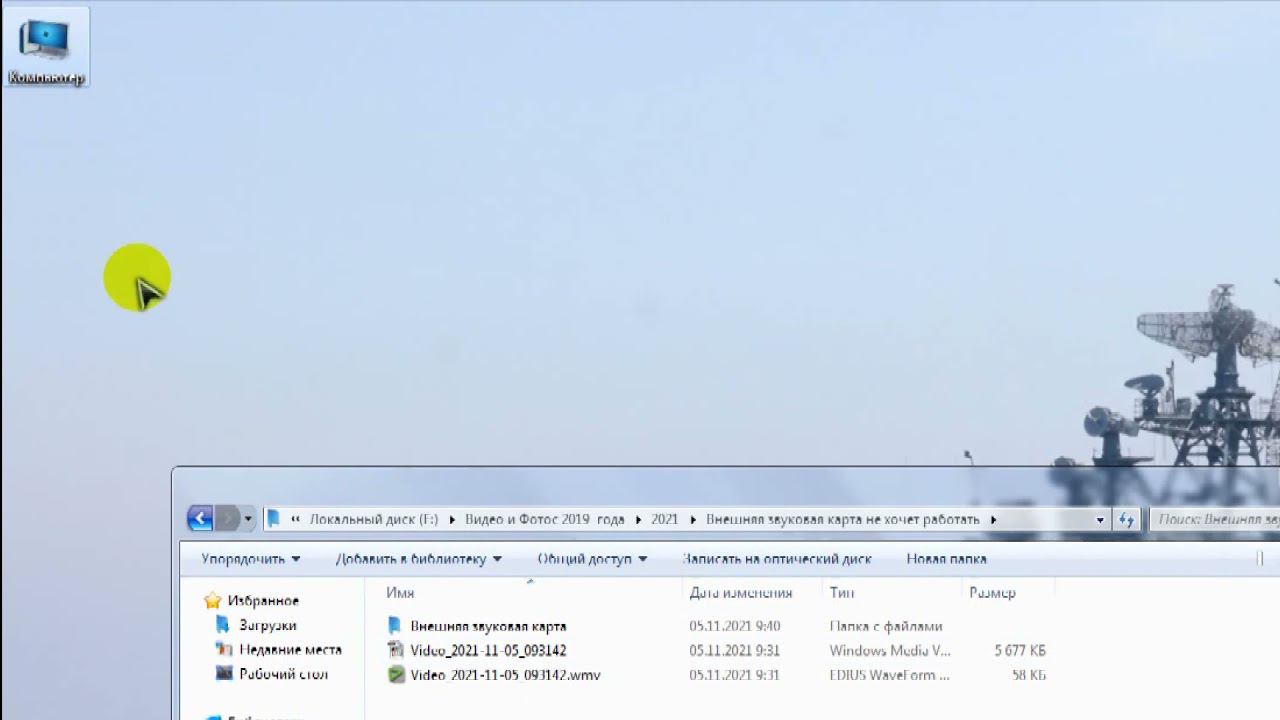Open the recent locations dropdown beside the nav arrows

[x=248, y=519]
